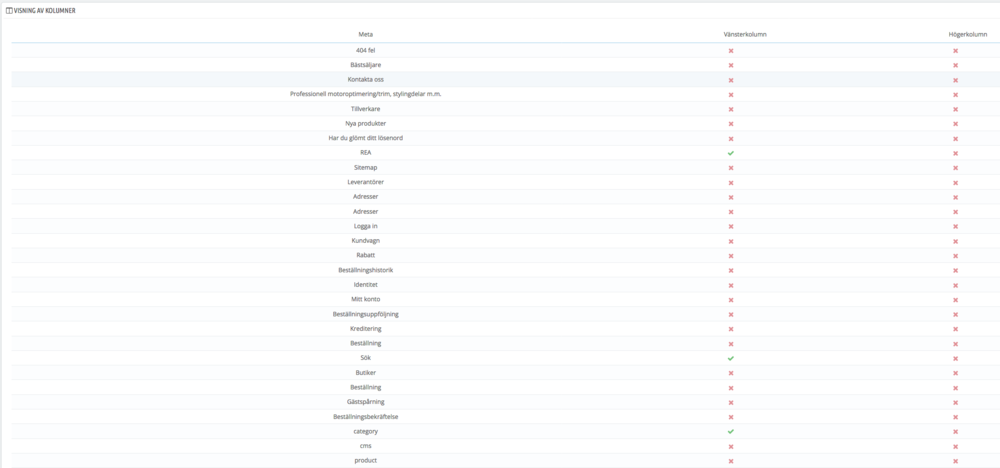Toggle left column for Nya produkter
The width and height of the screenshot is (1000, 468).
731,124
